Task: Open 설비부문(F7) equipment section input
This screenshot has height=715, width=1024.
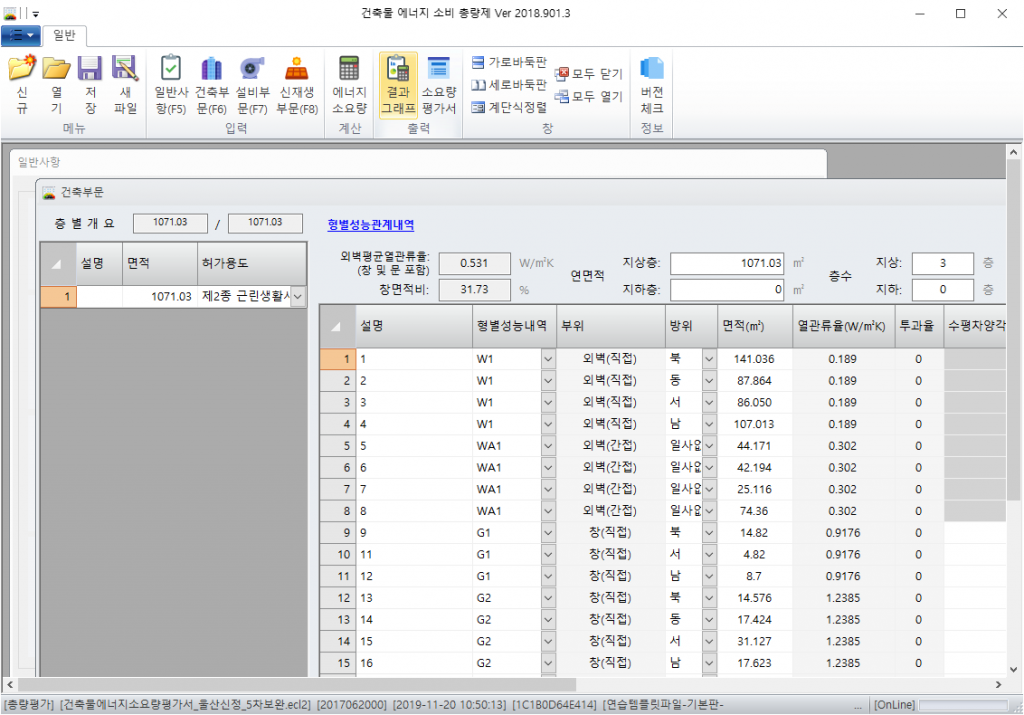Action: click(x=252, y=84)
